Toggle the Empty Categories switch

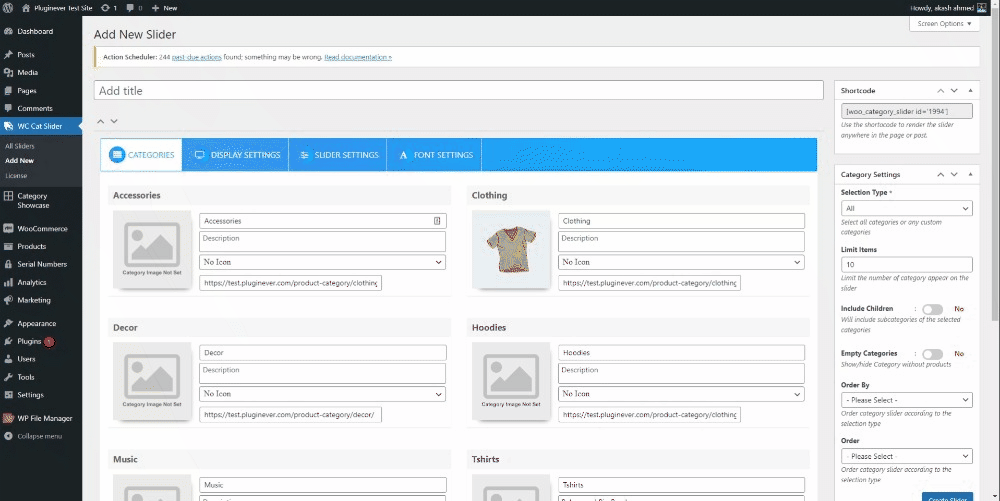pyautogui.click(x=932, y=354)
